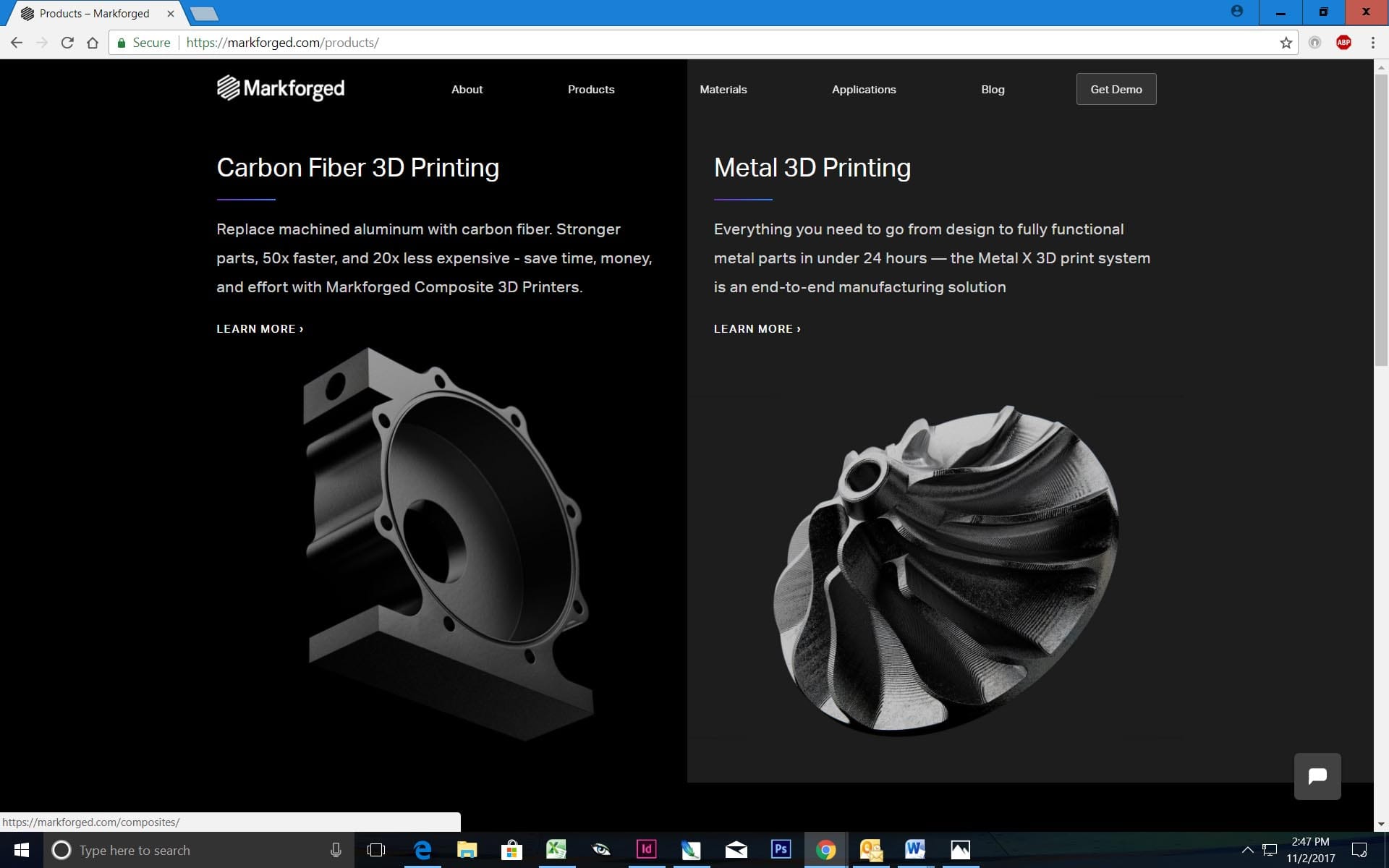Screen dimensions: 1389x868
Task: Open the chat bubble widget
Action: point(1317,776)
